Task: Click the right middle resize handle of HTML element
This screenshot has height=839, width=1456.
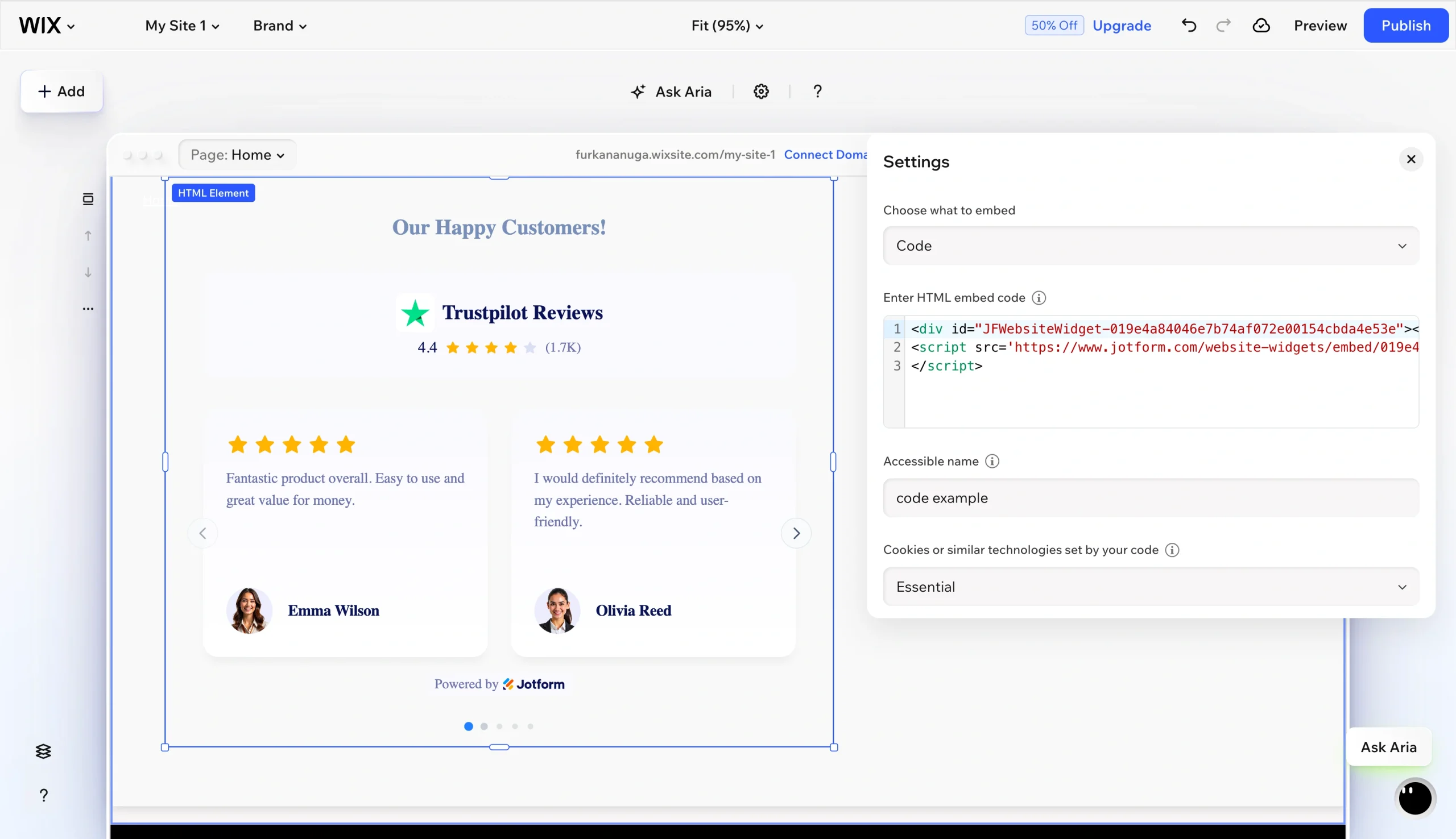Action: click(x=833, y=462)
